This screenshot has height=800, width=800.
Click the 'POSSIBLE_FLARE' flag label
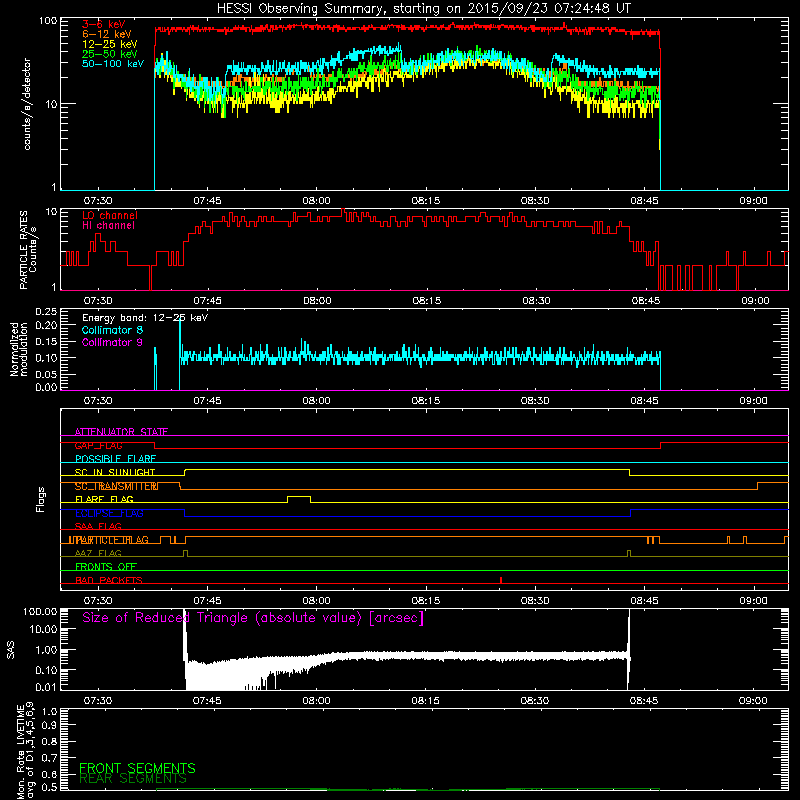115,459
